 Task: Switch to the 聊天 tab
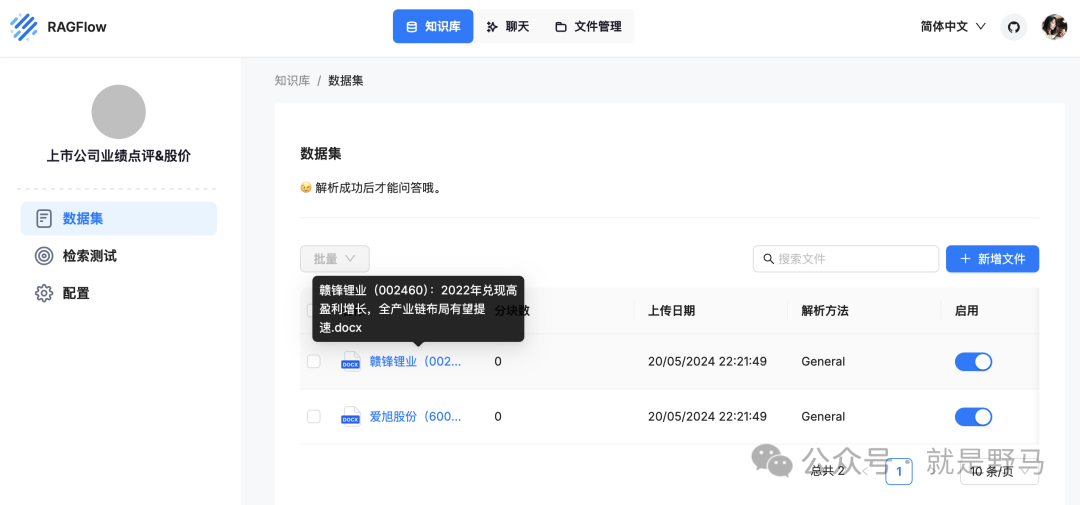point(507,27)
